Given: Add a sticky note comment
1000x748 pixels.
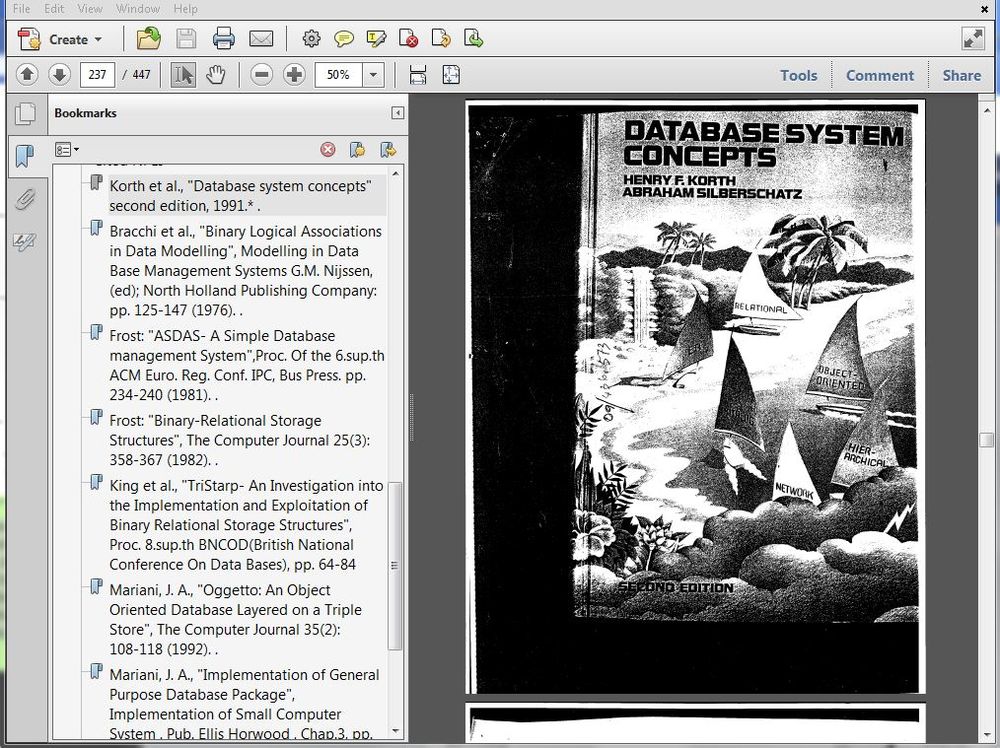Looking at the screenshot, I should 344,39.
